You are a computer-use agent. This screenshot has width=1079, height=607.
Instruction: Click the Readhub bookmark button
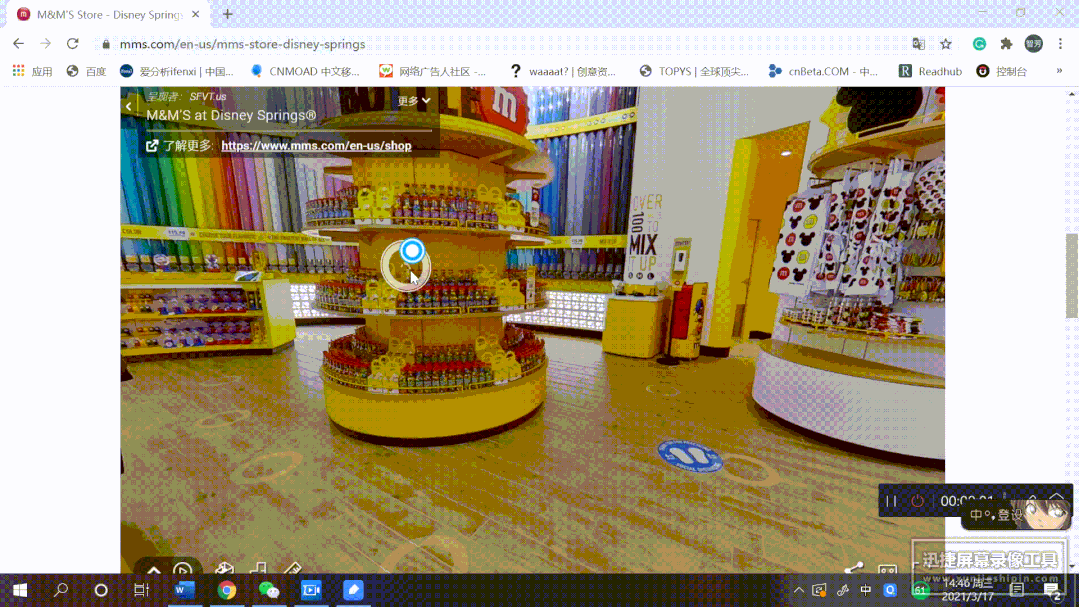pyautogui.click(x=928, y=71)
